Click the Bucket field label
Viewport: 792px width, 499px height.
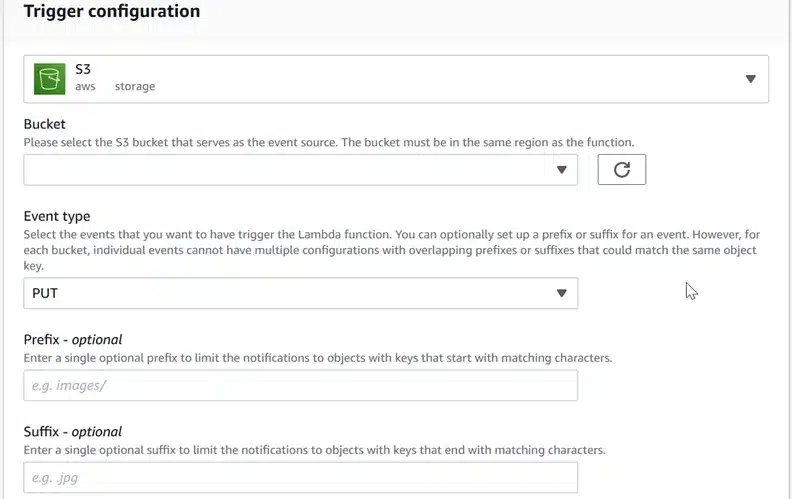[x=44, y=124]
